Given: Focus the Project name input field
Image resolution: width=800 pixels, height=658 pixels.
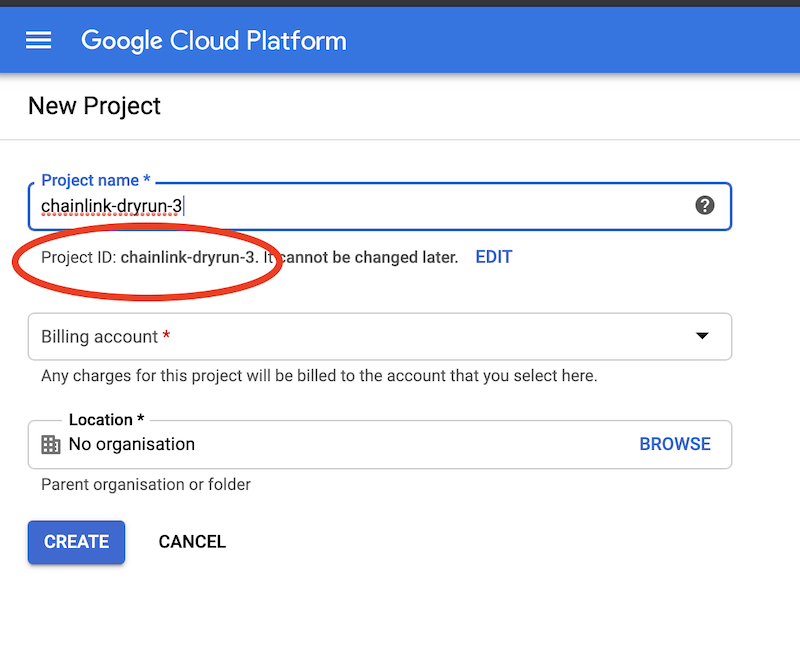Looking at the screenshot, I should pyautogui.click(x=380, y=206).
